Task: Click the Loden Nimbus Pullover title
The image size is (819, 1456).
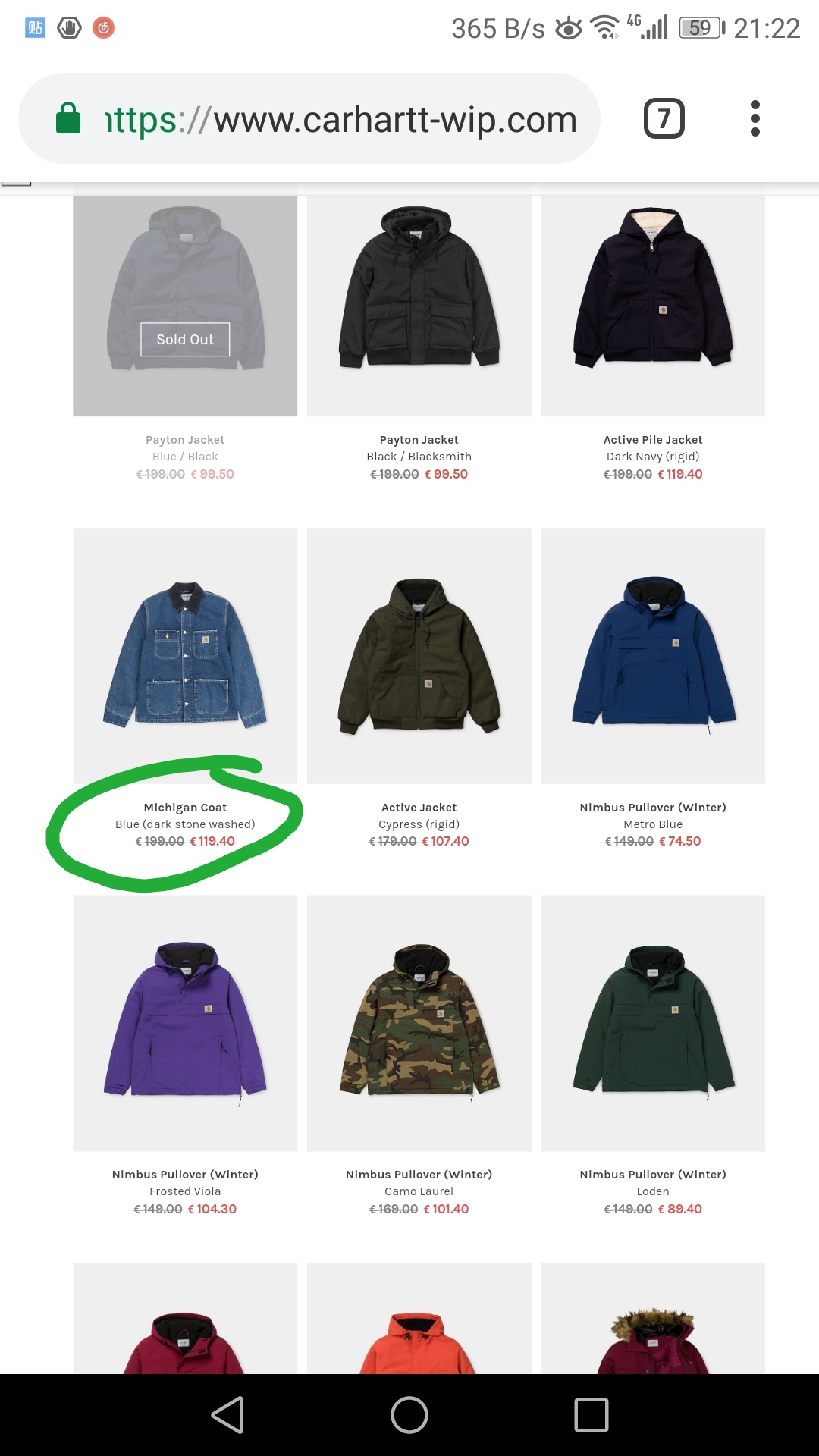Action: click(653, 1175)
